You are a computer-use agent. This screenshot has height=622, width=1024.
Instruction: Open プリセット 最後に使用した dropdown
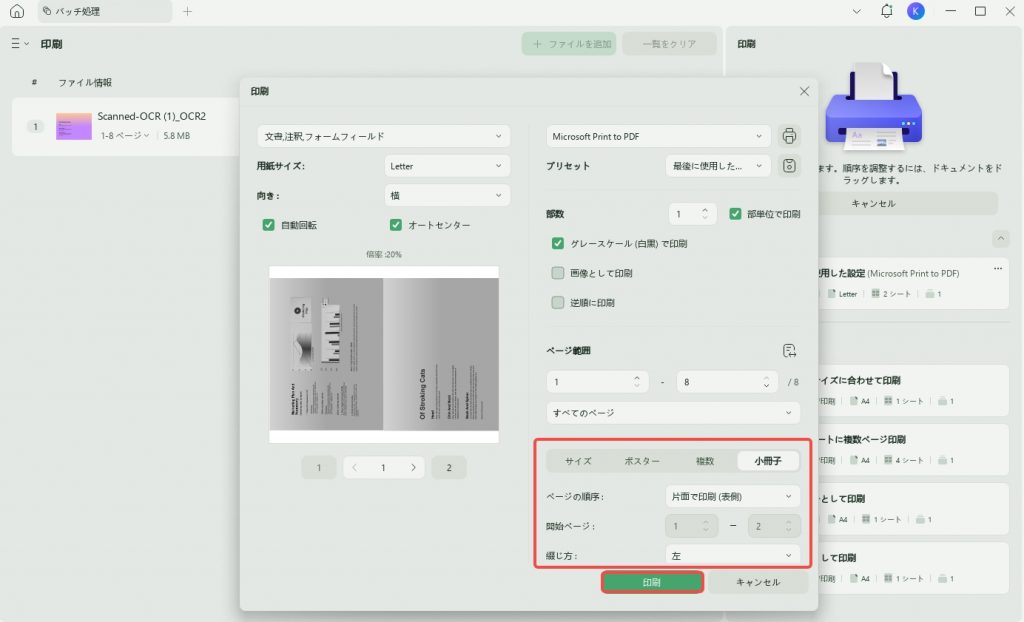click(x=718, y=166)
